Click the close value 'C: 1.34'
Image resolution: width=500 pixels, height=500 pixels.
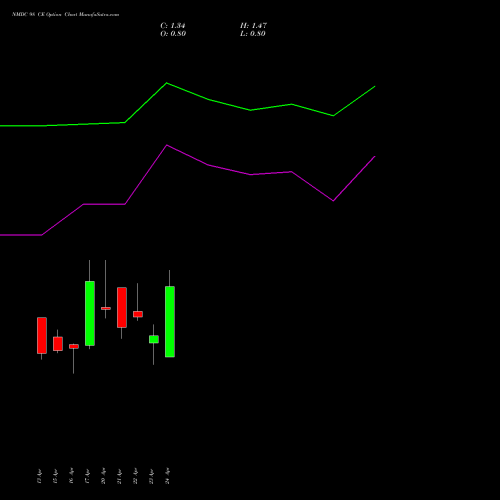[173, 26]
